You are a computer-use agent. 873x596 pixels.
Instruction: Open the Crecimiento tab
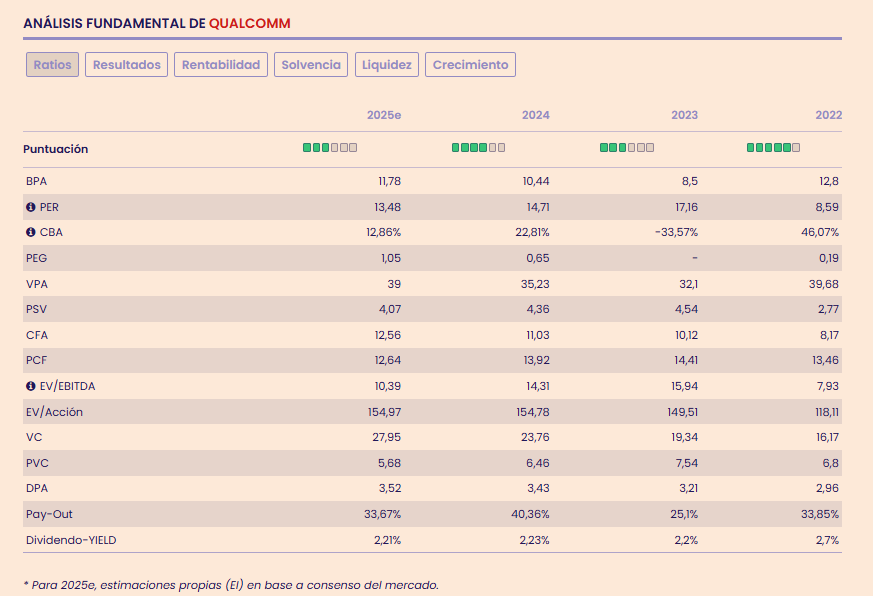coord(470,65)
